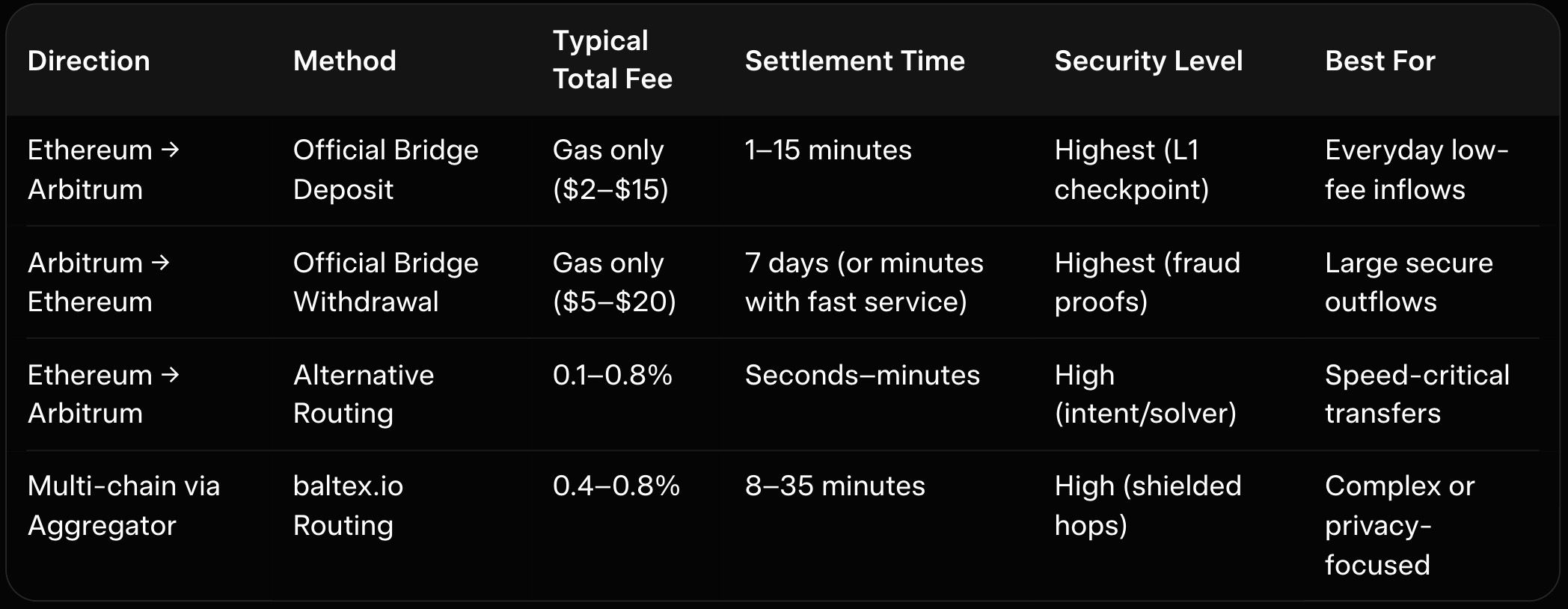Select the Security Level column header
1568x609 pixels.
pos(1148,61)
